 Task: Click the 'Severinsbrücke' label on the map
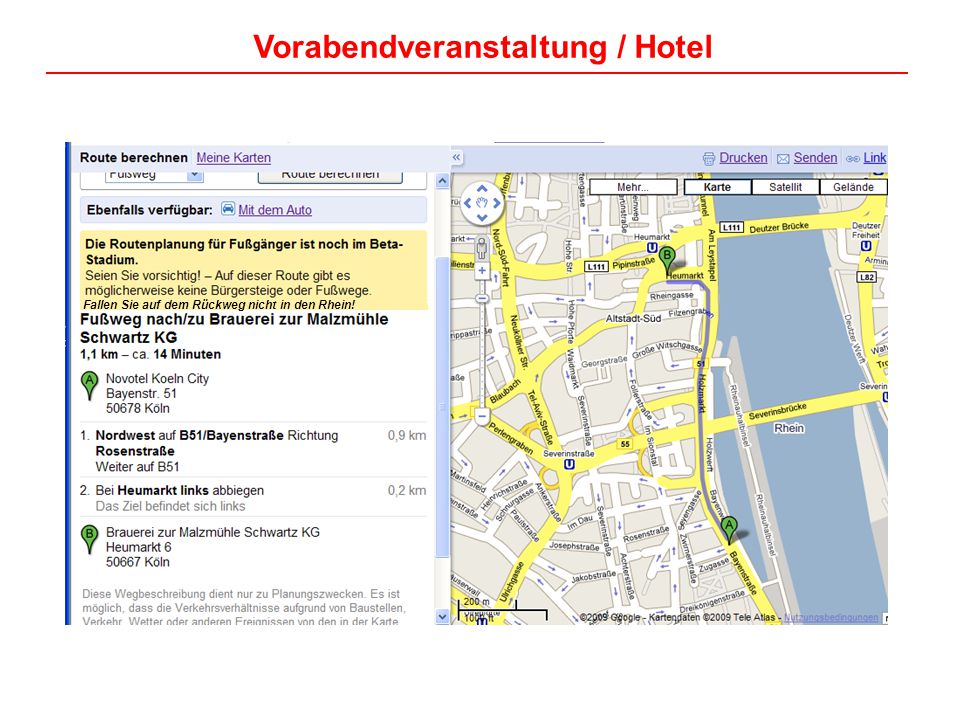click(x=778, y=411)
